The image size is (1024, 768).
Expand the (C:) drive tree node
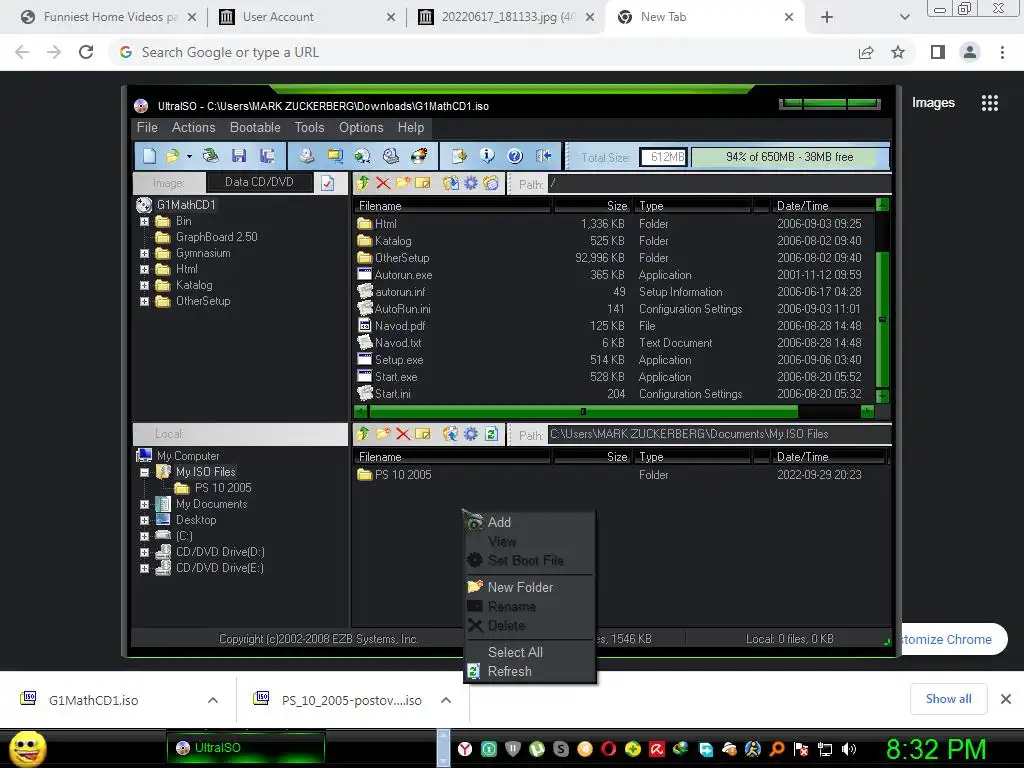click(144, 536)
